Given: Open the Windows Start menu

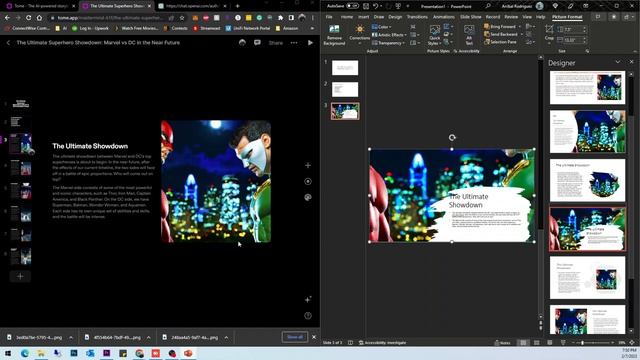Looking at the screenshot, I should [x=8, y=353].
